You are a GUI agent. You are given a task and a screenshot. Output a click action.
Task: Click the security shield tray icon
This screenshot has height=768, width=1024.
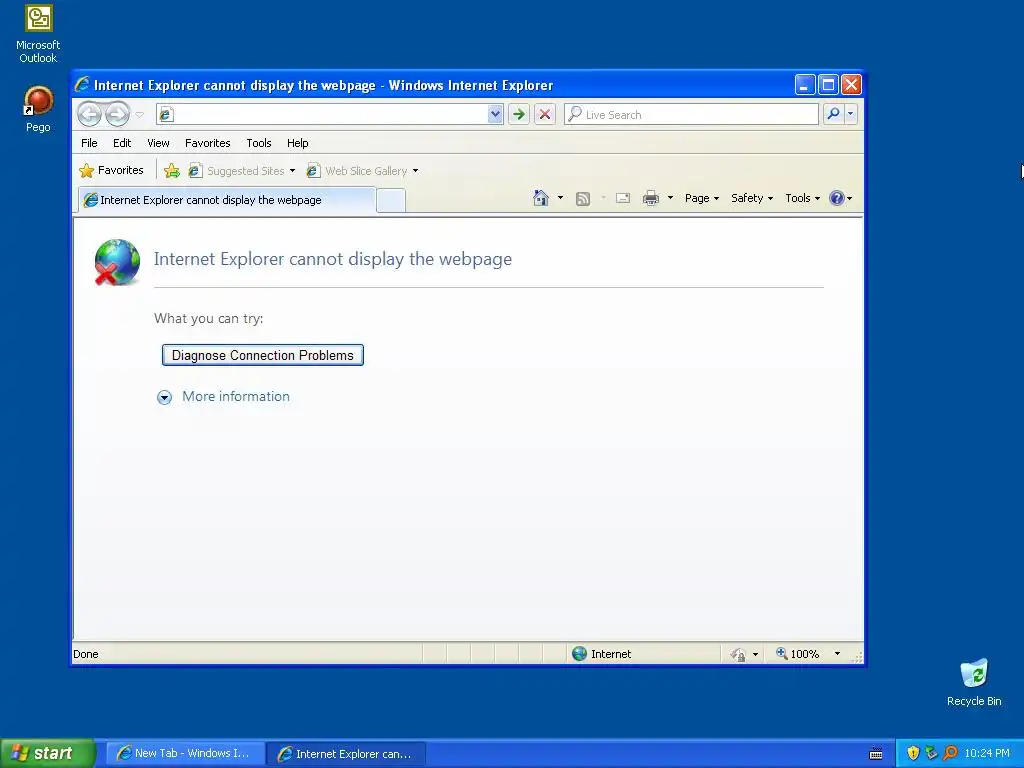[x=913, y=753]
